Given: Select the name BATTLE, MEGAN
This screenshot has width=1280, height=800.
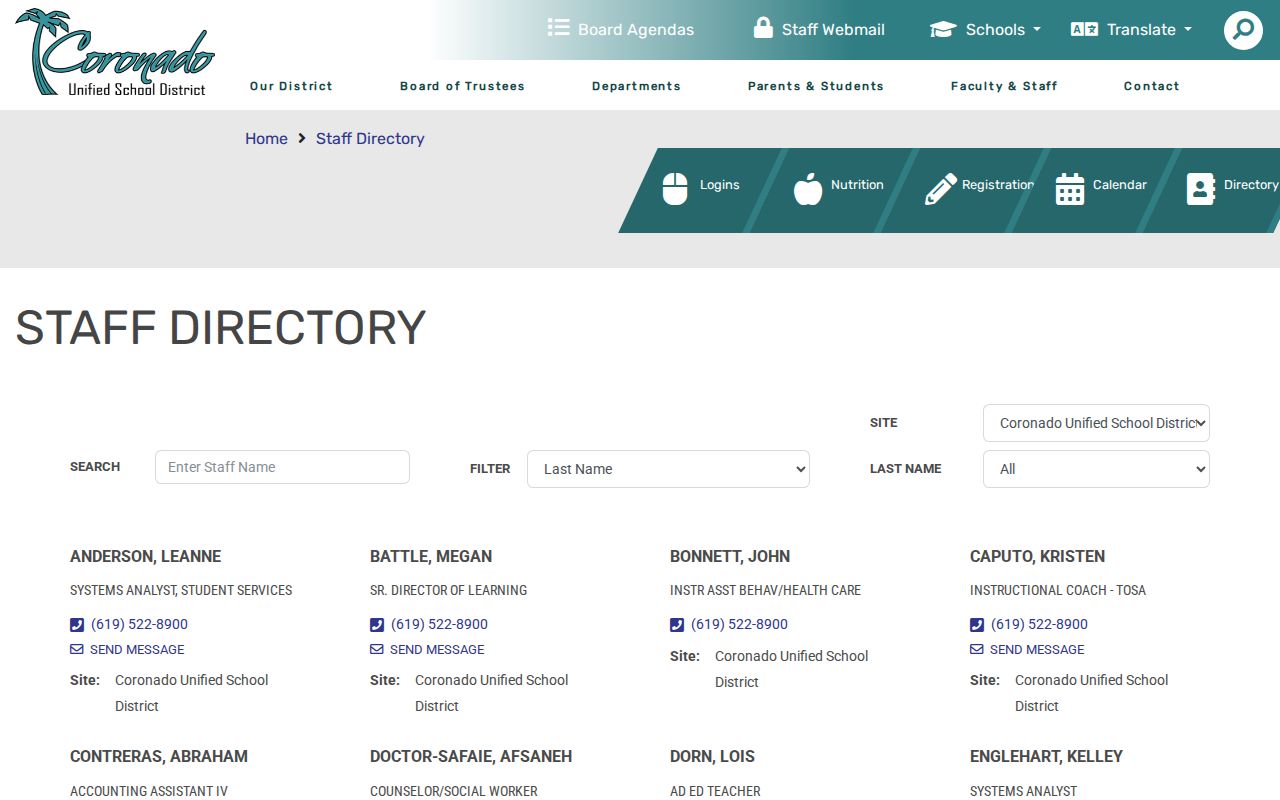Looking at the screenshot, I should [431, 556].
